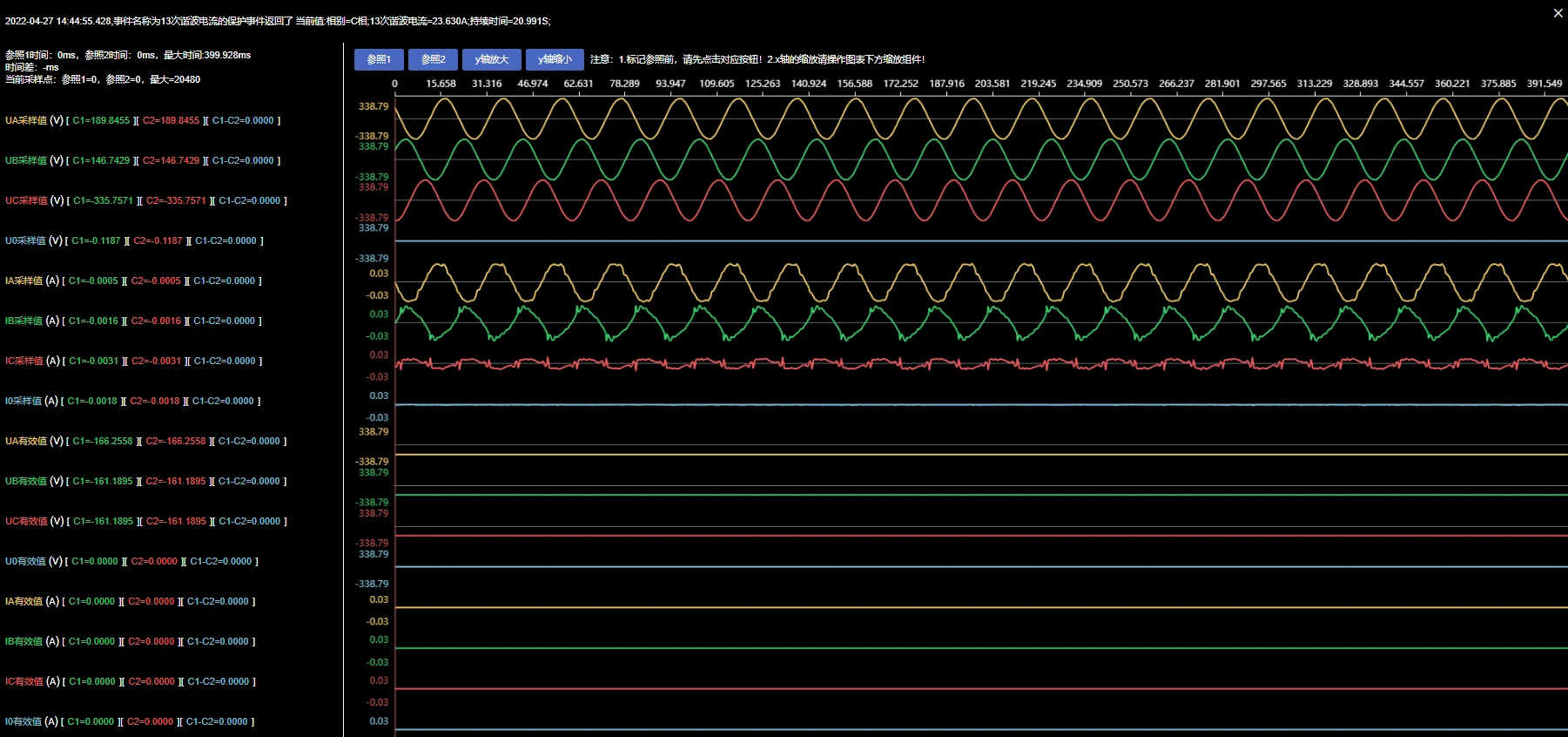This screenshot has width=1568, height=737.
Task: Select the IB有效值 (A) channel label
Action: [x=32, y=641]
